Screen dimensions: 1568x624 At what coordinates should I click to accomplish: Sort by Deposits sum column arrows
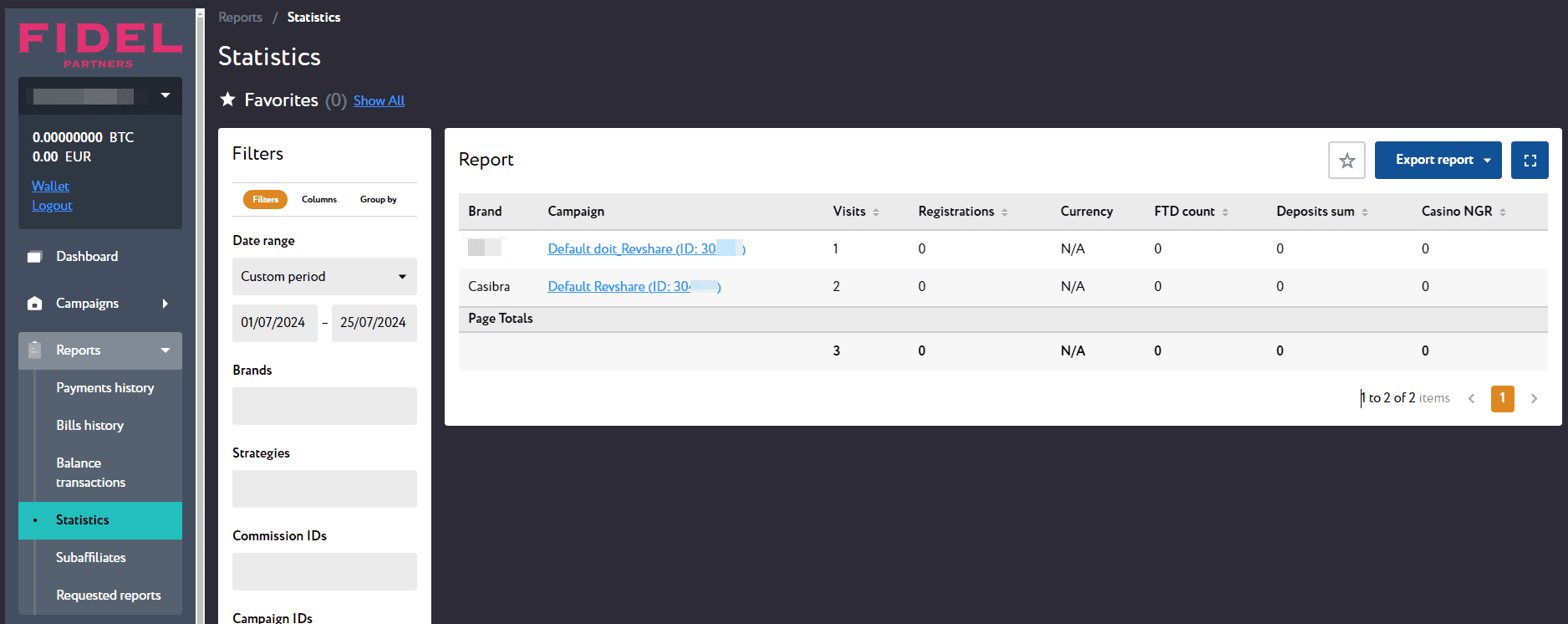(1365, 212)
